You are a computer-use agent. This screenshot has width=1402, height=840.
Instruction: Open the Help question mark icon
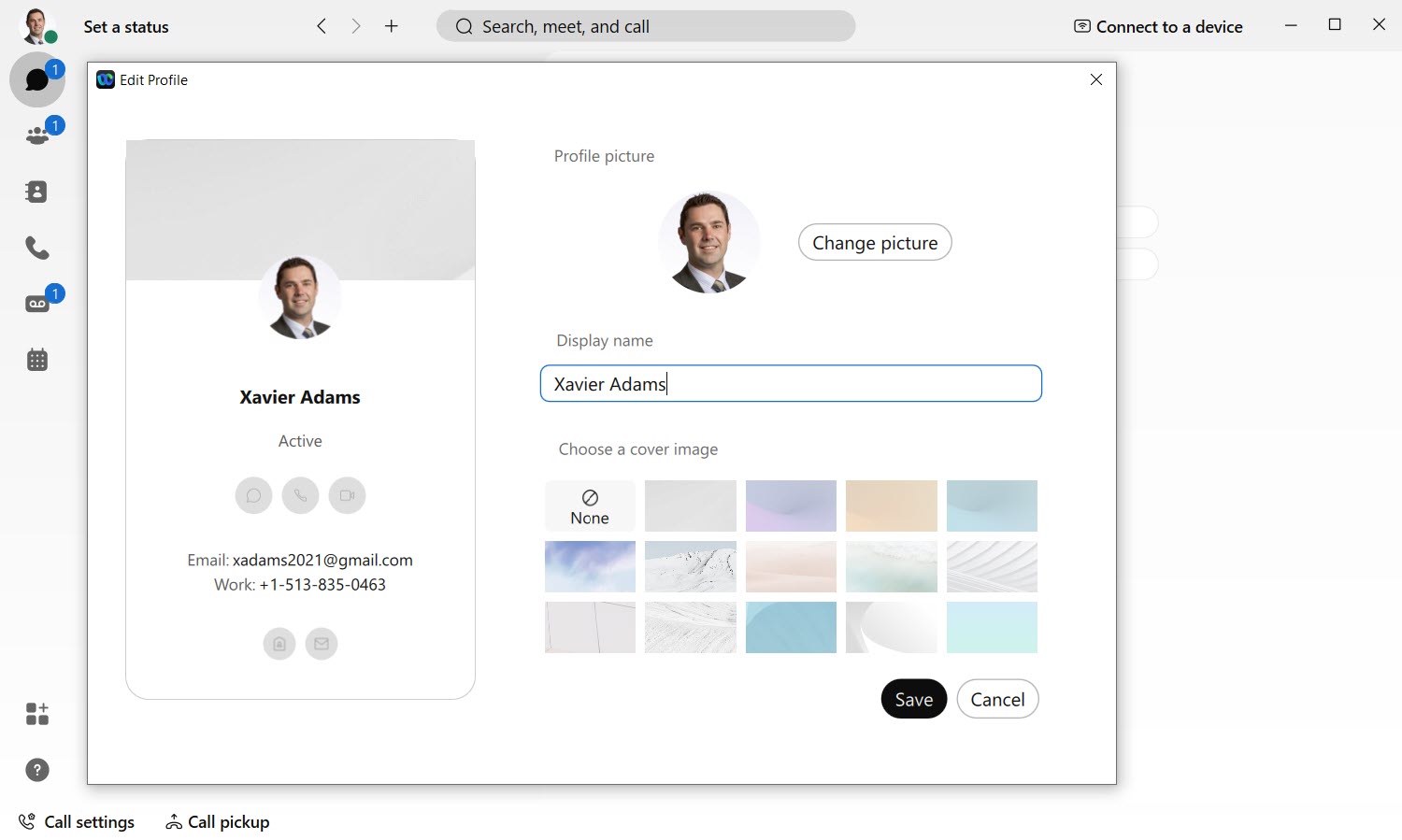pyautogui.click(x=37, y=770)
